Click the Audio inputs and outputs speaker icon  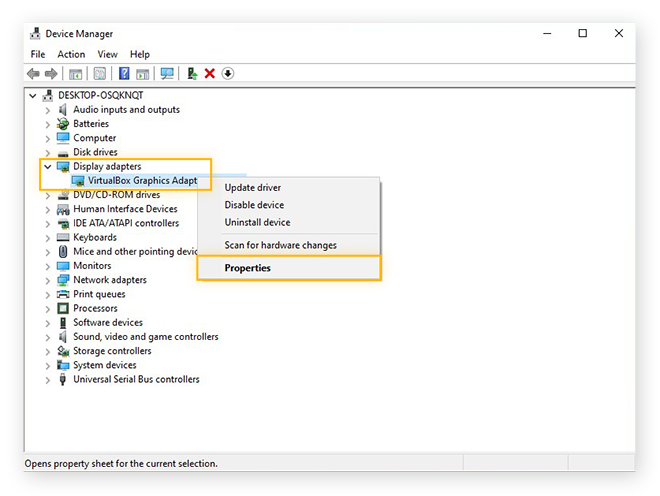(x=63, y=110)
